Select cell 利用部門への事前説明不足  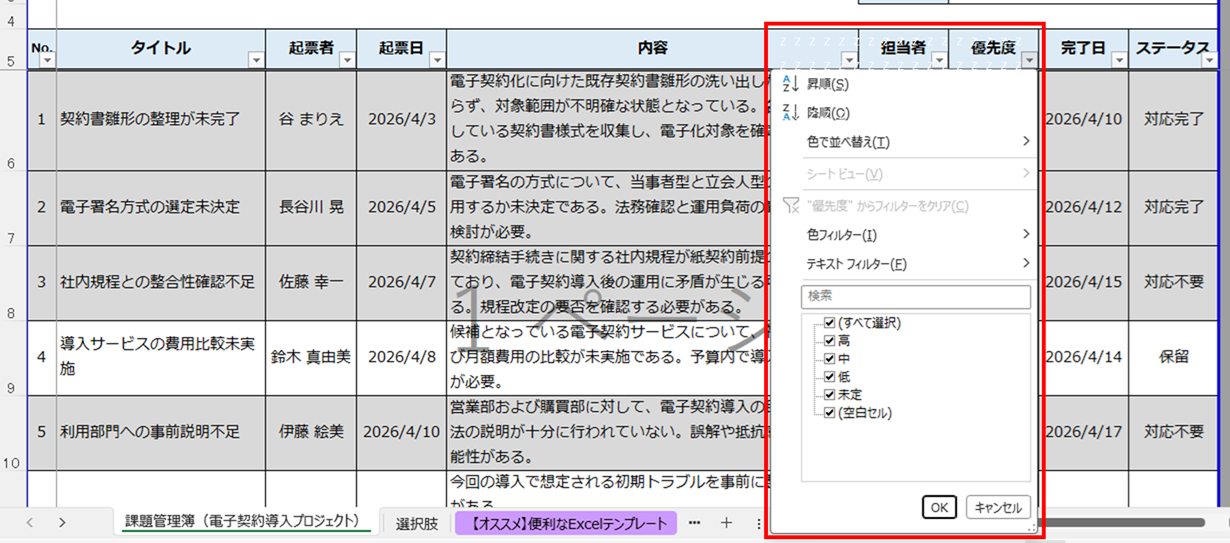tap(160, 432)
